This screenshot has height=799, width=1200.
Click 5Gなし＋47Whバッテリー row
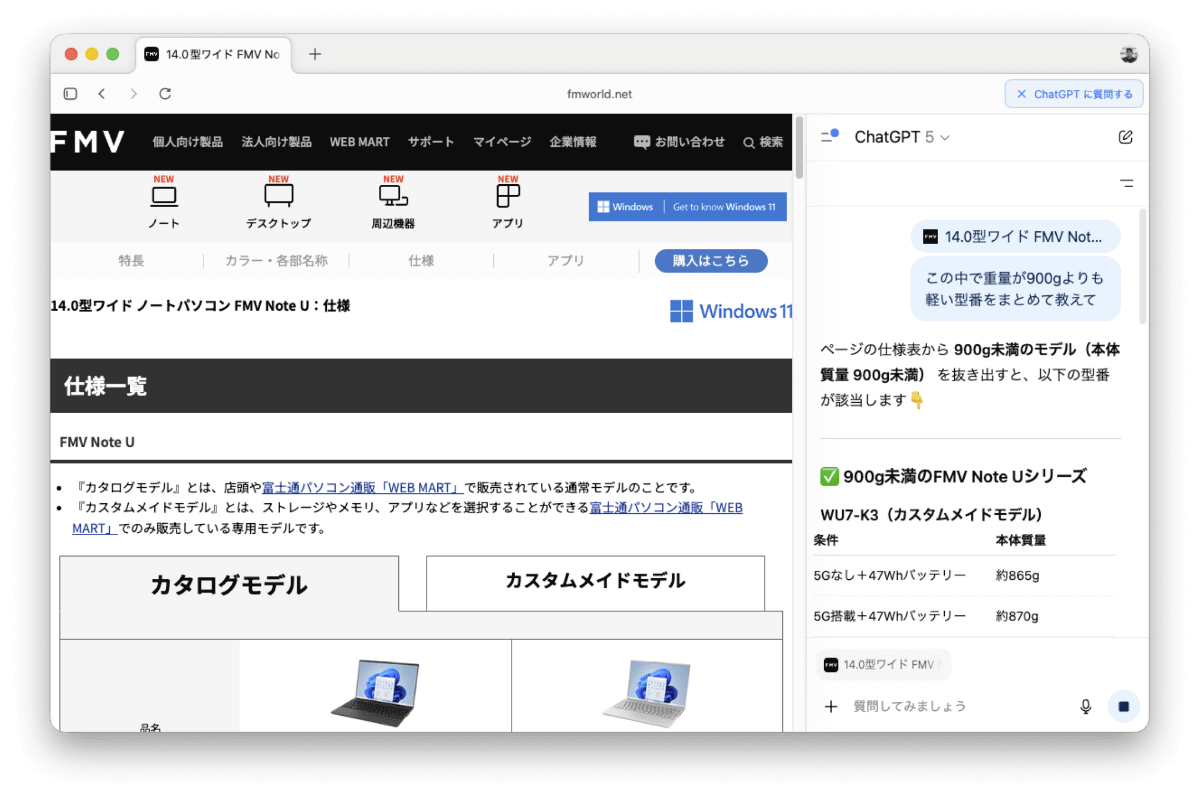965,576
